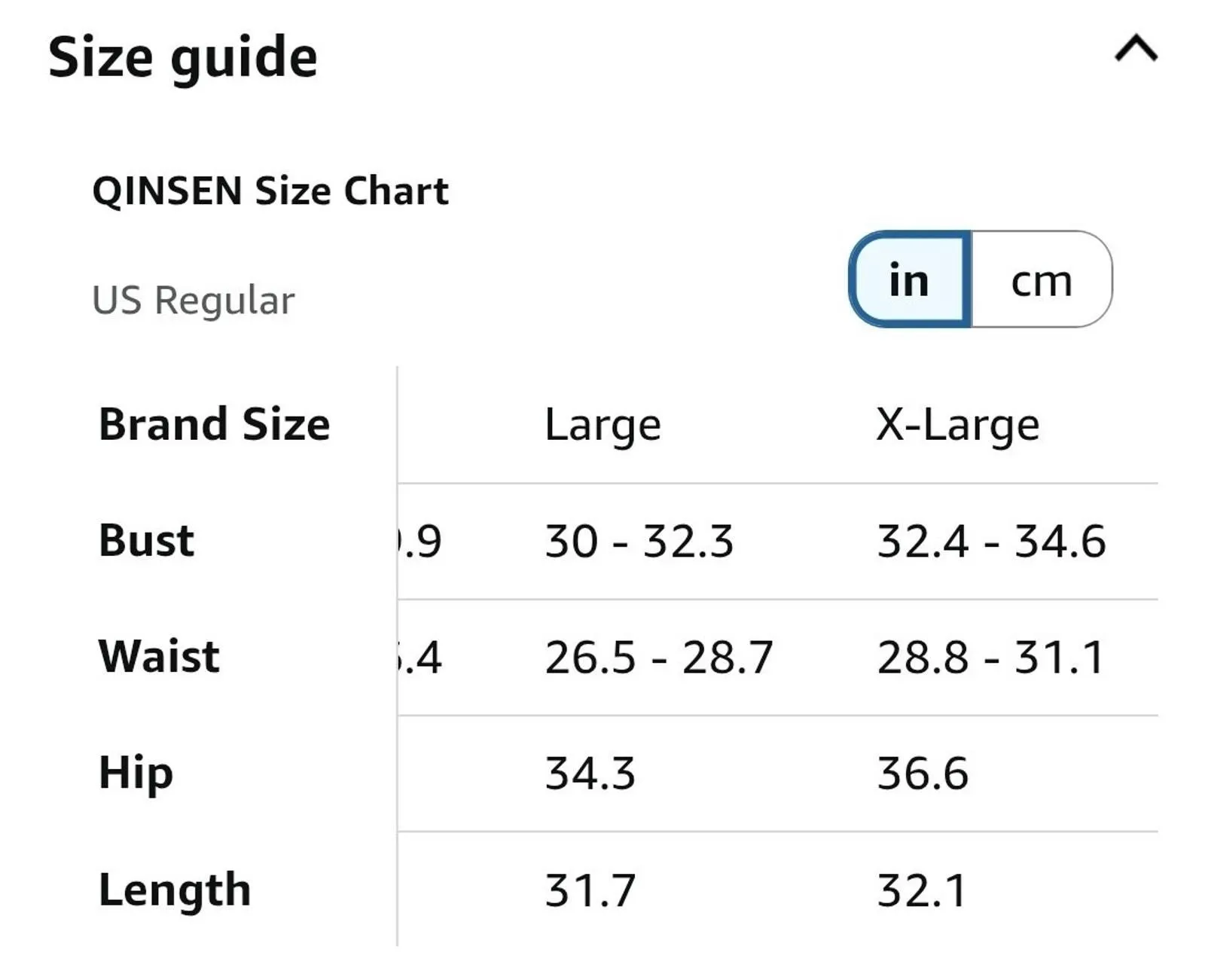The height and width of the screenshot is (980, 1205).
Task: Select X-Large hip value 36.6
Action: coord(923,774)
